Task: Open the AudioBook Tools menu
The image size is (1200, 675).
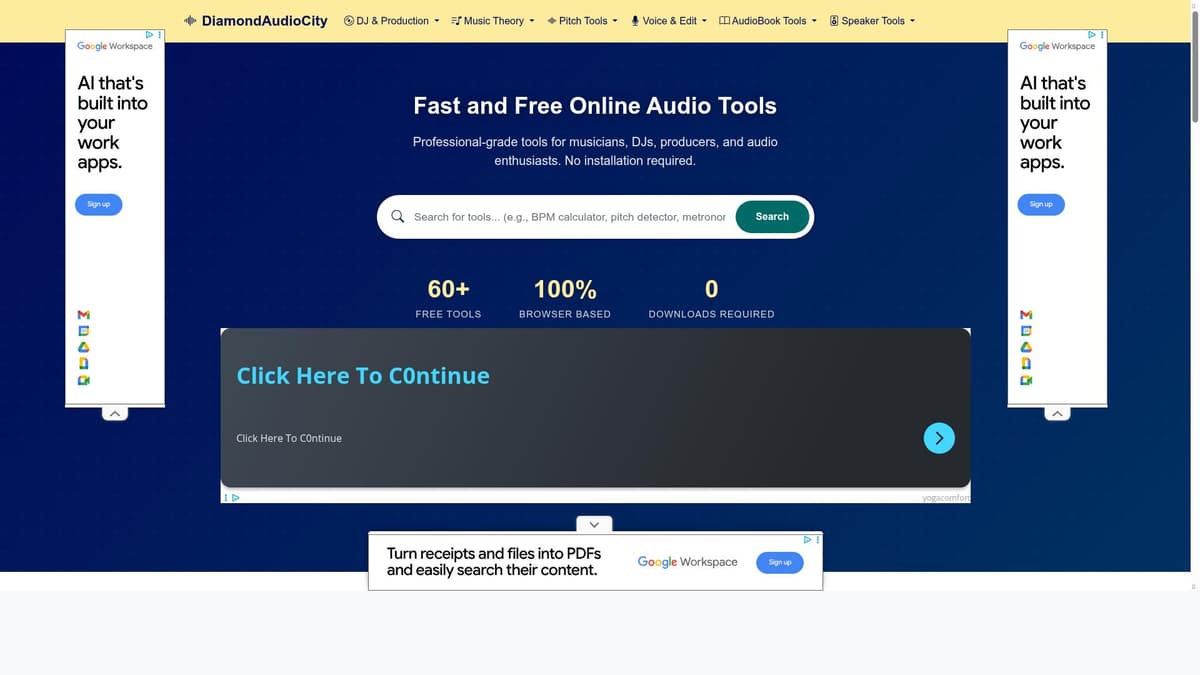Action: point(768,20)
